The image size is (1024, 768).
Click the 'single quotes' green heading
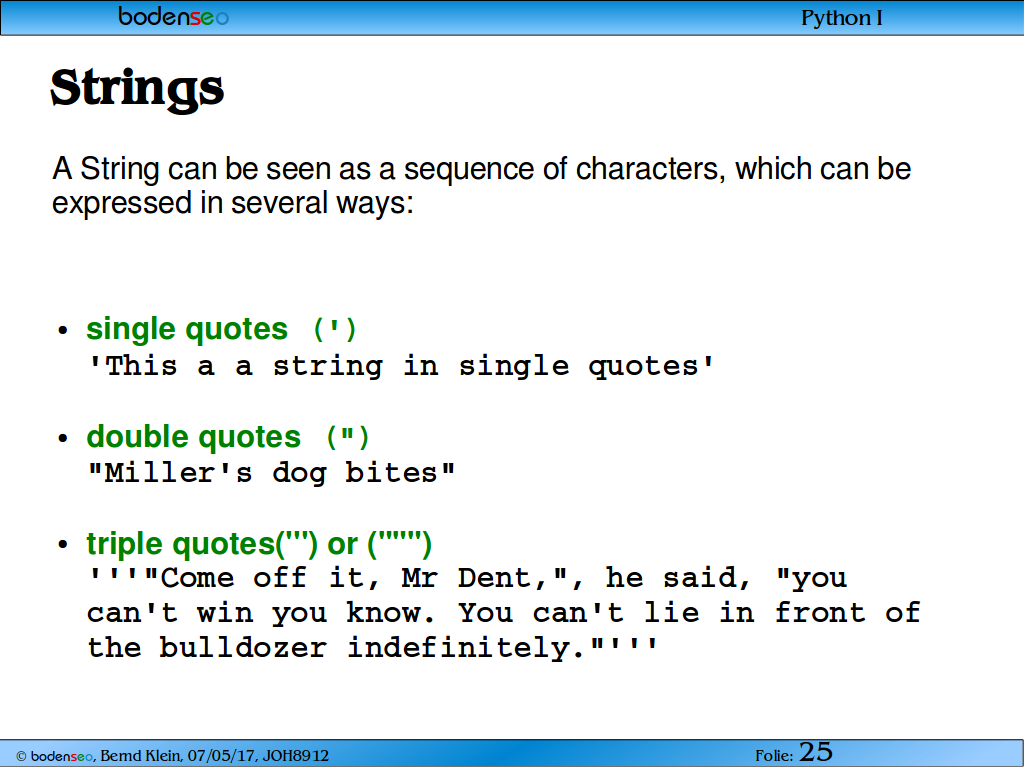[x=221, y=328]
